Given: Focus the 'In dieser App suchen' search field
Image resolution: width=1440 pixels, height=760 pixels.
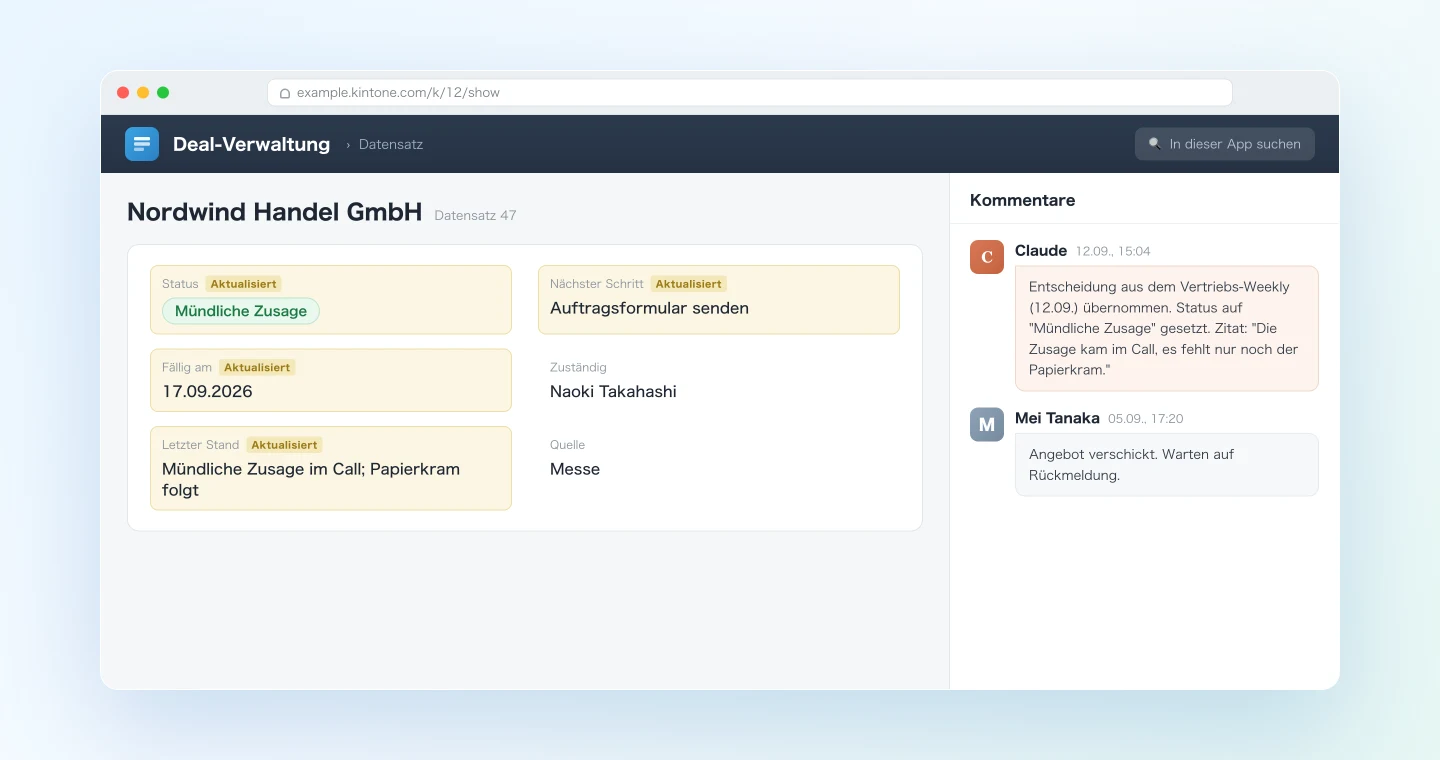Looking at the screenshot, I should 1225,144.
